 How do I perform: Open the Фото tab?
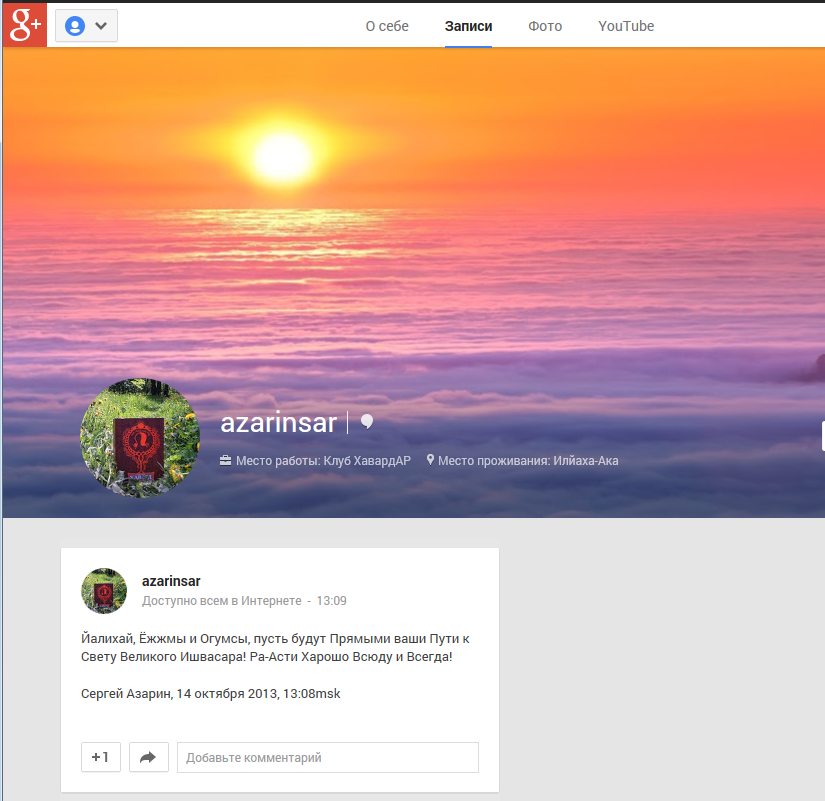(x=545, y=26)
